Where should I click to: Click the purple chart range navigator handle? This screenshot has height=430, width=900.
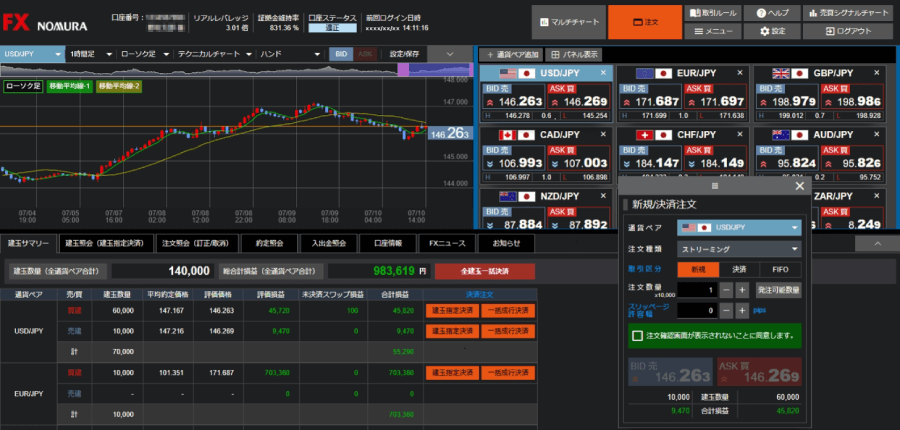(403, 69)
